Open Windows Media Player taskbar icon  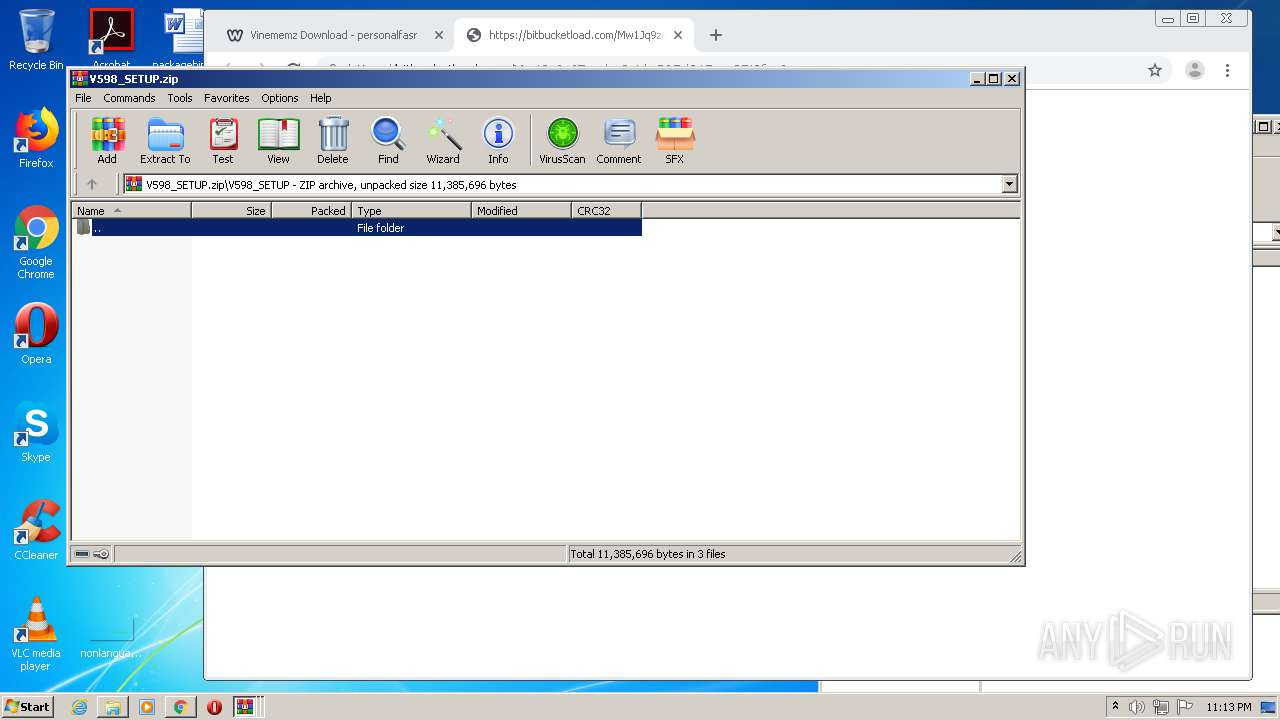click(147, 707)
